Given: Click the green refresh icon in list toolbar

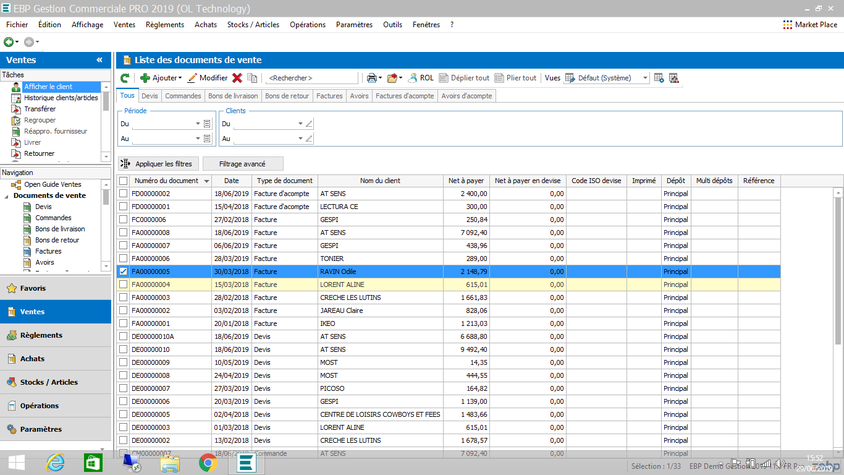Looking at the screenshot, I should (125, 78).
